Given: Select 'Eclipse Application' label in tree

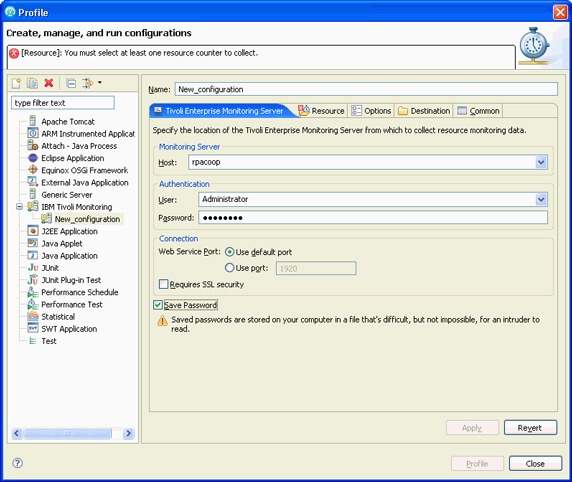Looking at the screenshot, I should pyautogui.click(x=73, y=158).
